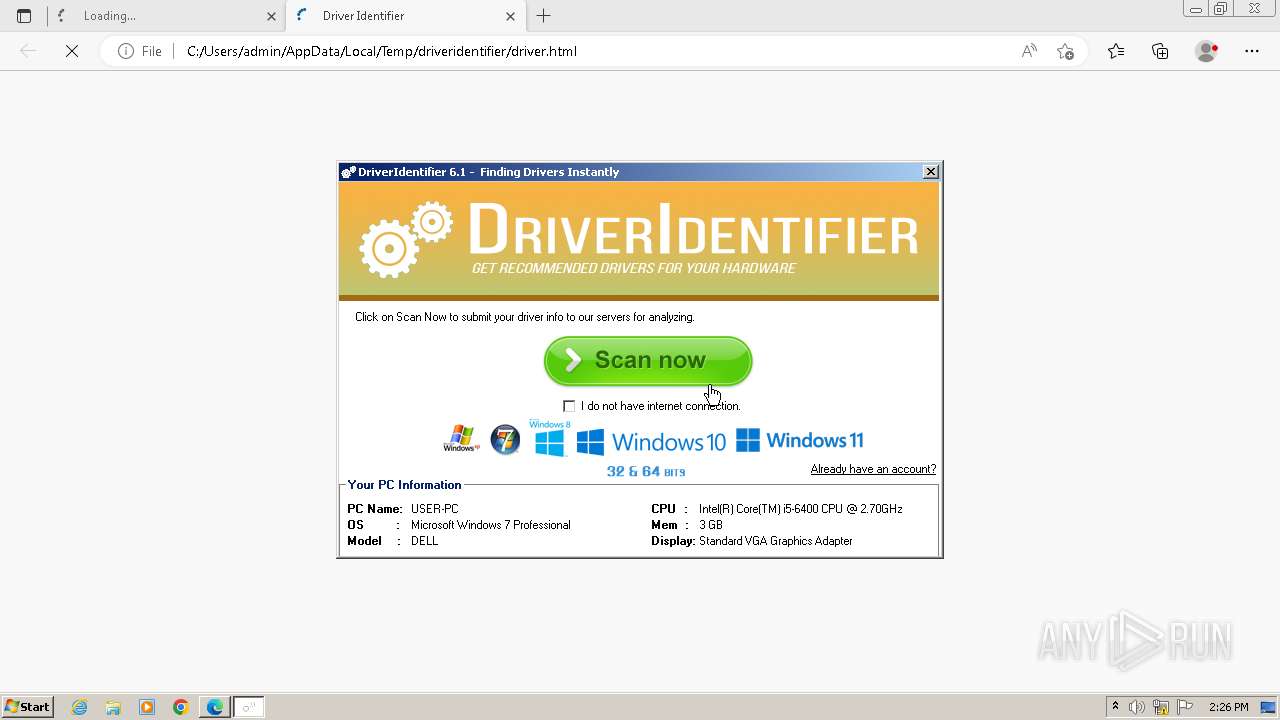Open volume control in tray

click(x=1137, y=707)
